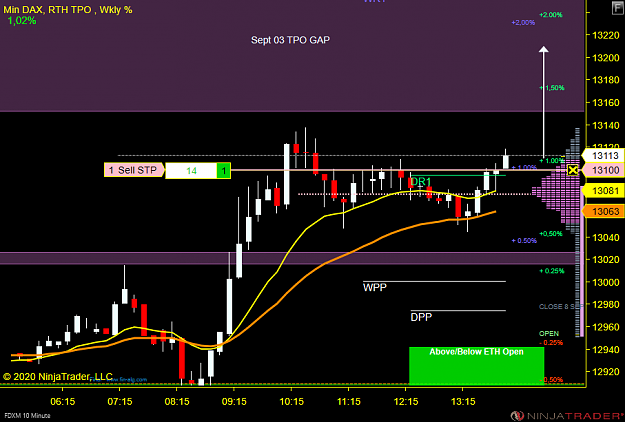
Task: Click the 13160 price axis label
Action: [x=606, y=103]
